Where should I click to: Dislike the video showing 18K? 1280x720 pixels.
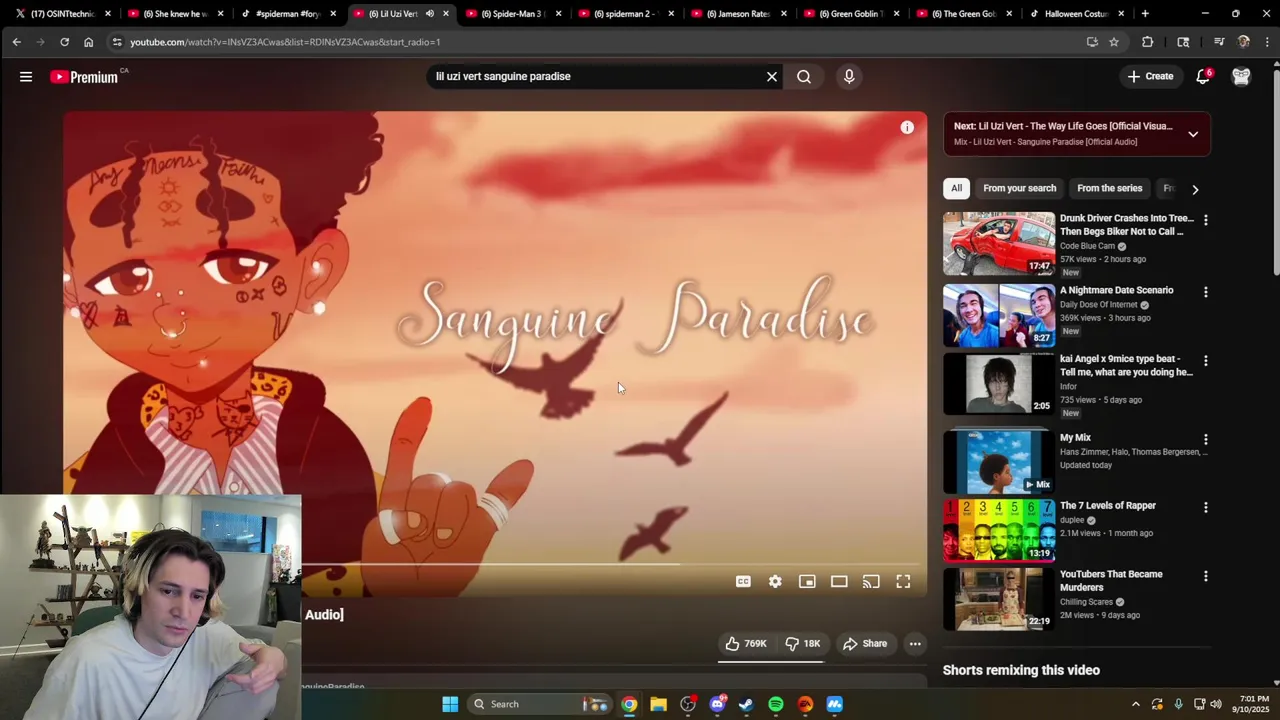(x=802, y=644)
